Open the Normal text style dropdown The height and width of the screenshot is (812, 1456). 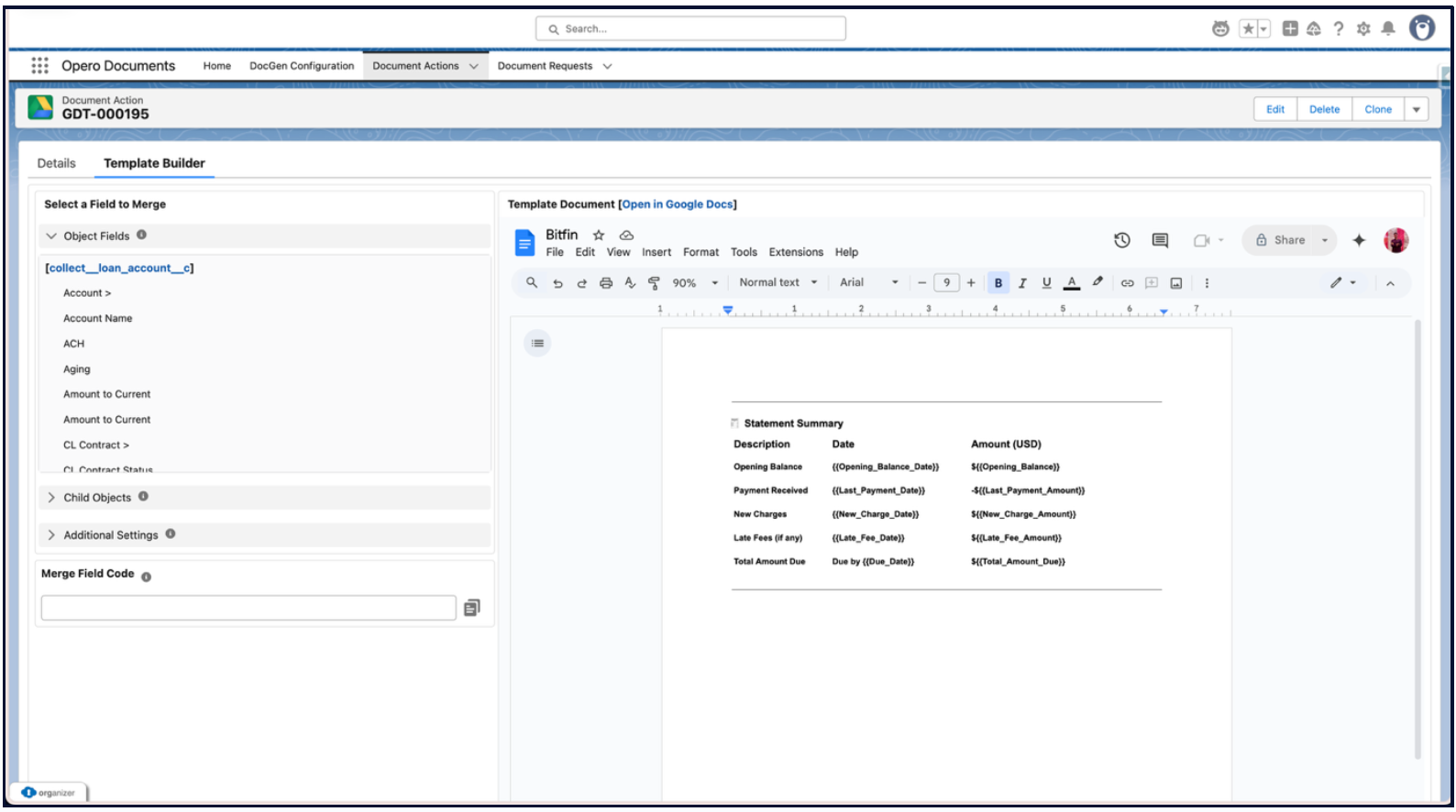[778, 283]
